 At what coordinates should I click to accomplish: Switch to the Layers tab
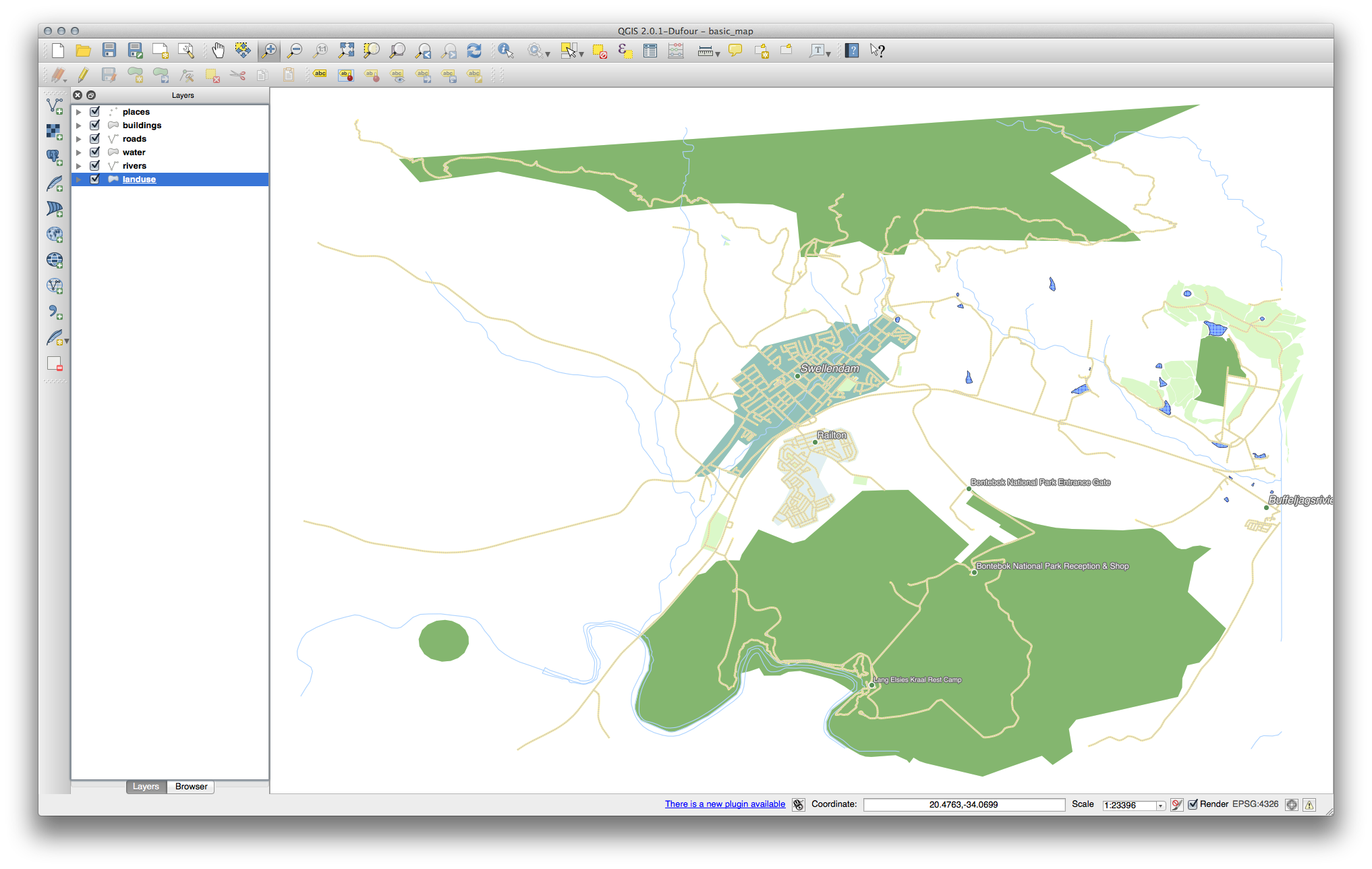pos(146,787)
